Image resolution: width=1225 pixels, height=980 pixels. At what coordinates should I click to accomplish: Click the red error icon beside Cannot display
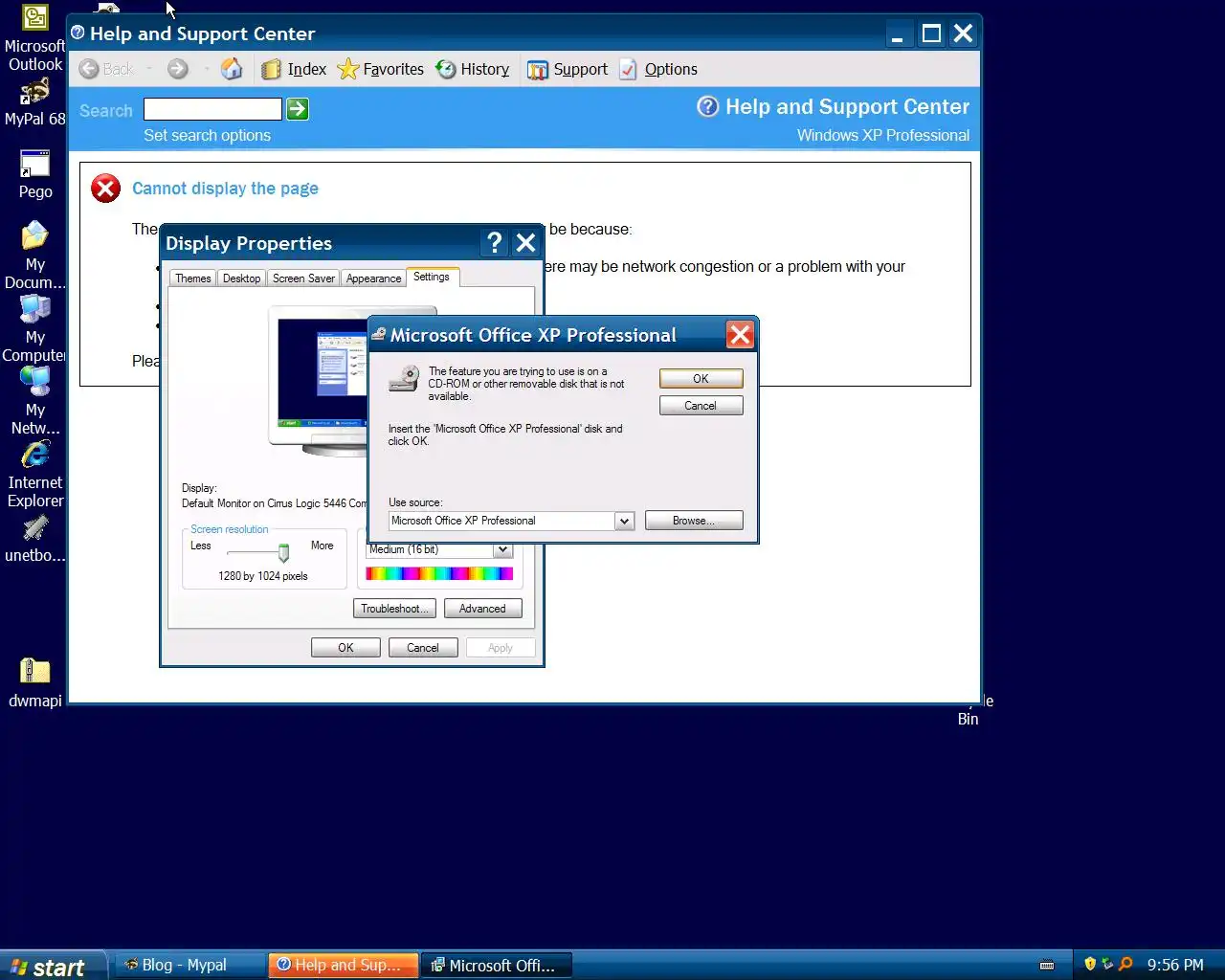point(105,189)
